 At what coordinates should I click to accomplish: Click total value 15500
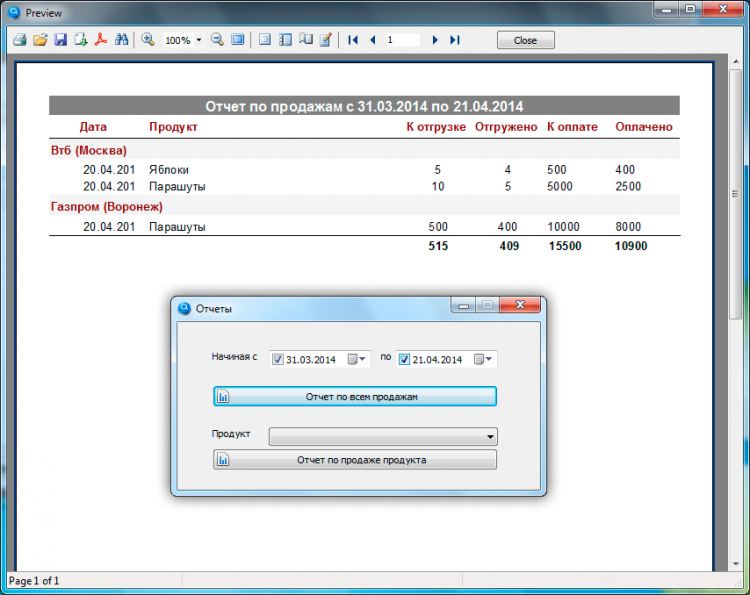click(x=565, y=246)
